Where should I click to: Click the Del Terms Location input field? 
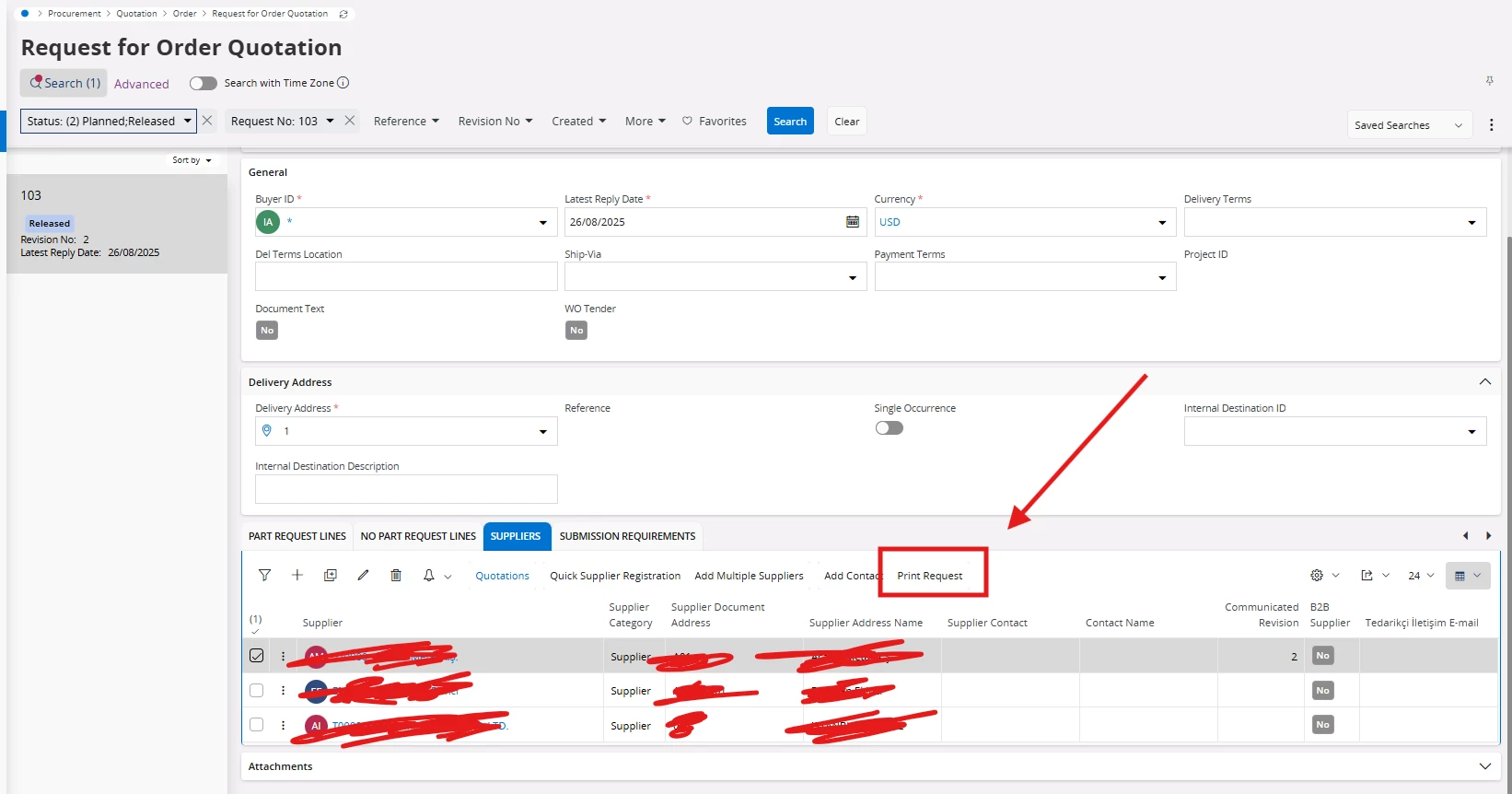406,276
